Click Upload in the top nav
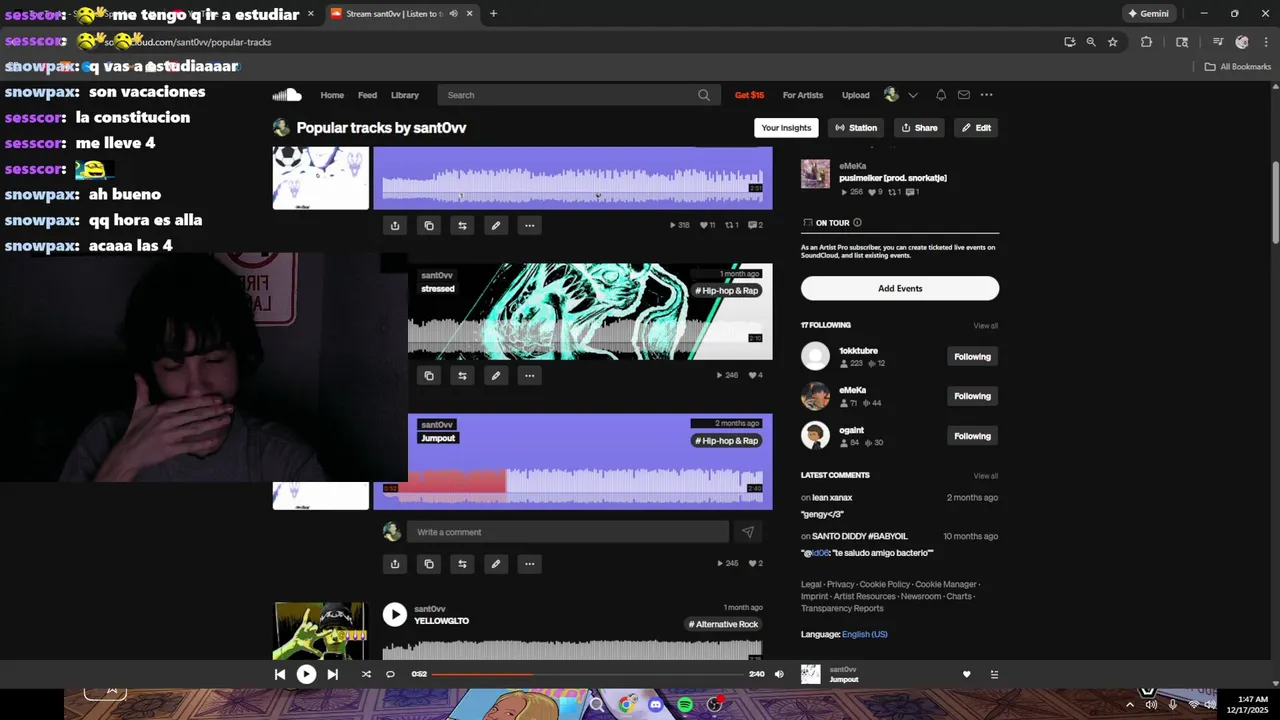 855,95
